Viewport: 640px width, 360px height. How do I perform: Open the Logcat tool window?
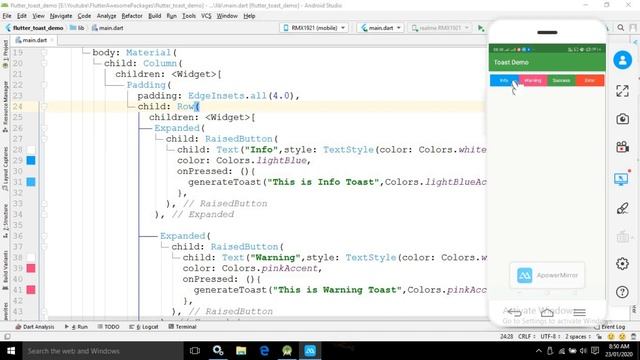[144, 327]
